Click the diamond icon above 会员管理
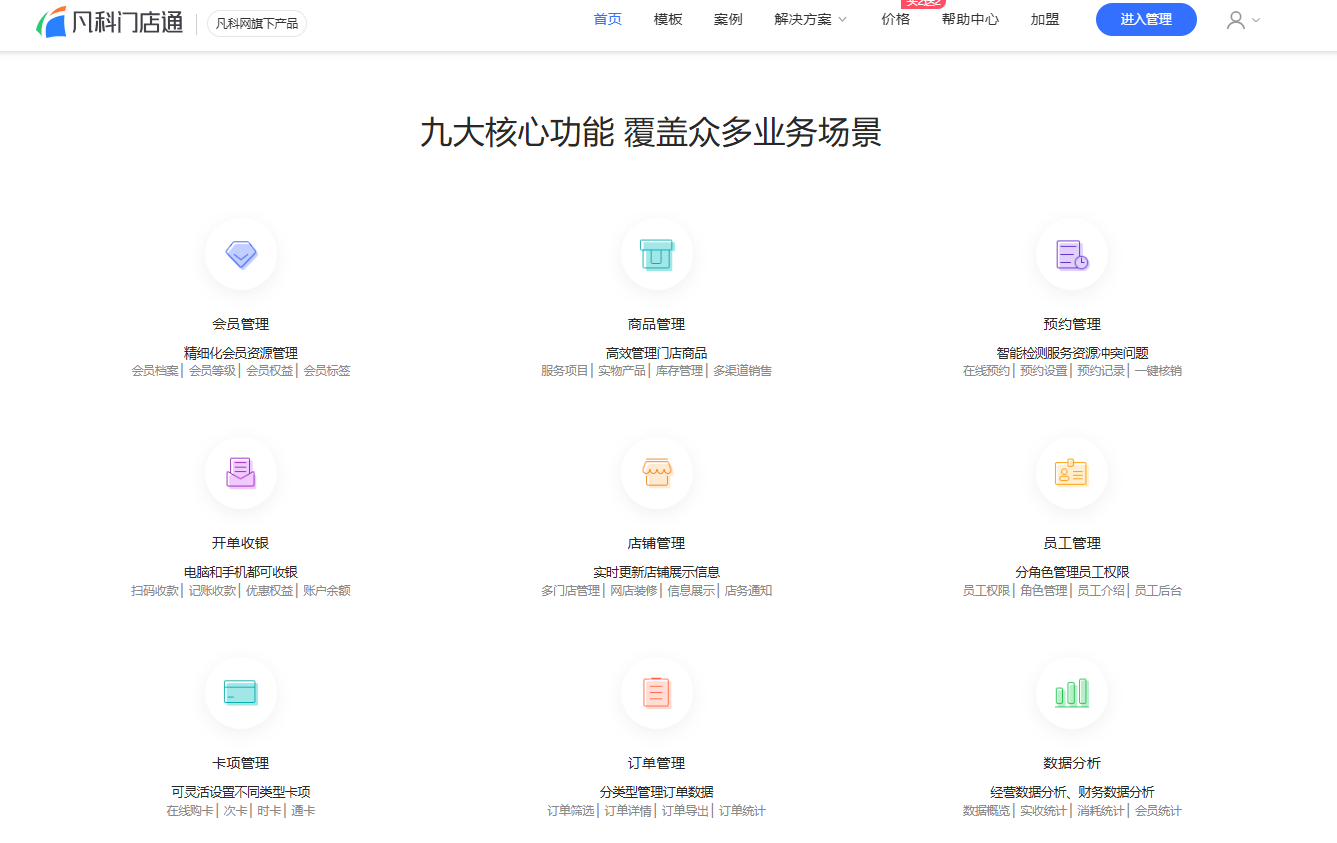Viewport: 1337px width, 843px height. coord(241,254)
